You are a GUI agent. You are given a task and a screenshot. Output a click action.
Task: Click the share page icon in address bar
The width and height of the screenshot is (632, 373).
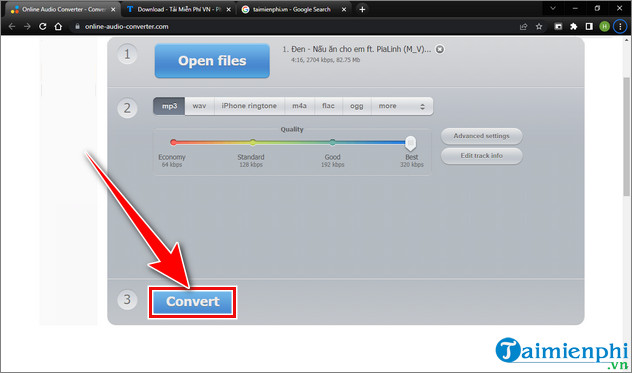523,27
